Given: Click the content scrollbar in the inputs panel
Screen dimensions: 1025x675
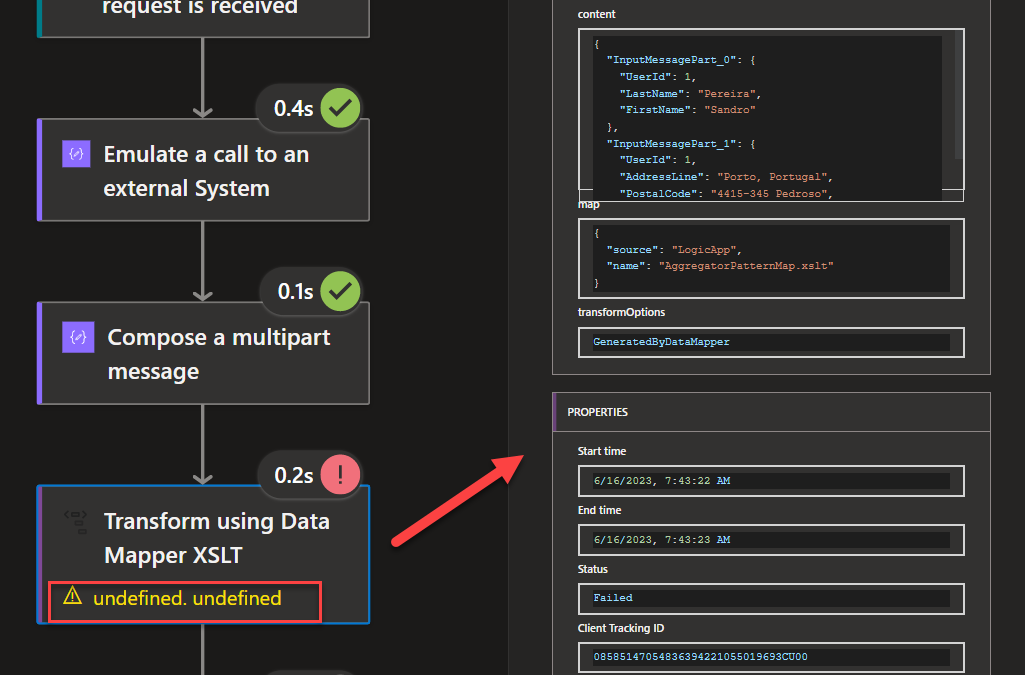Looking at the screenshot, I should coord(958,95).
